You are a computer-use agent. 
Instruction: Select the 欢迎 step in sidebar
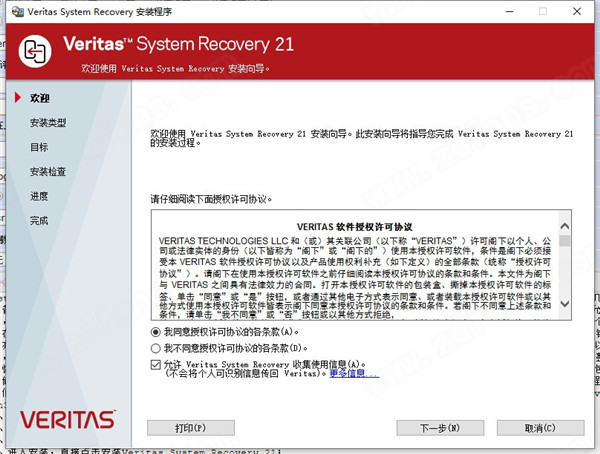tap(40, 98)
